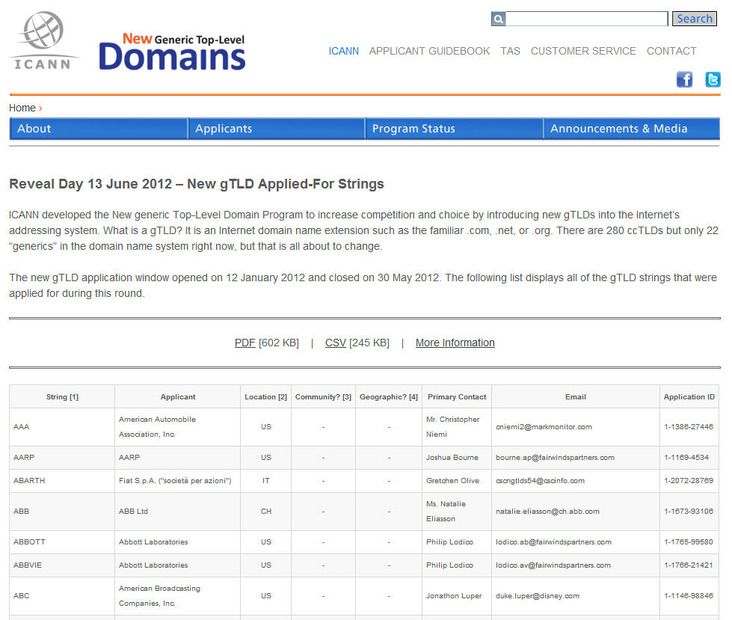This screenshot has width=732, height=620.
Task: Open the Applicants menu tab
Action: 276,128
